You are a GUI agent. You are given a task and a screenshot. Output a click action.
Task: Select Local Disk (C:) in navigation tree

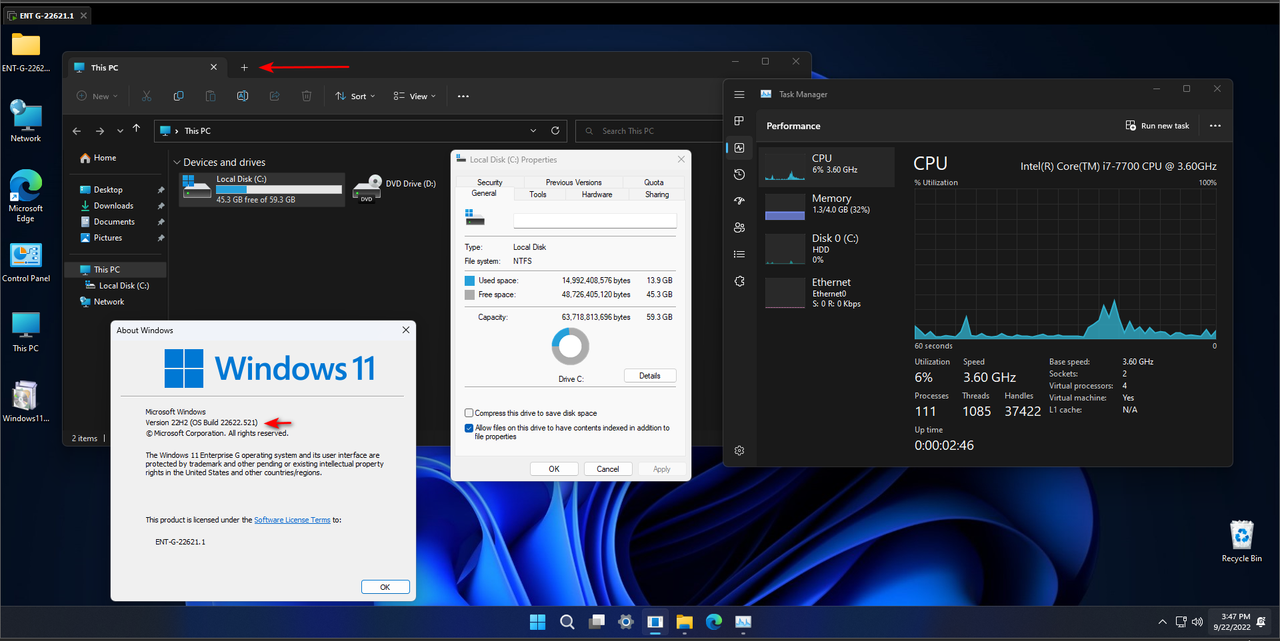click(x=124, y=286)
